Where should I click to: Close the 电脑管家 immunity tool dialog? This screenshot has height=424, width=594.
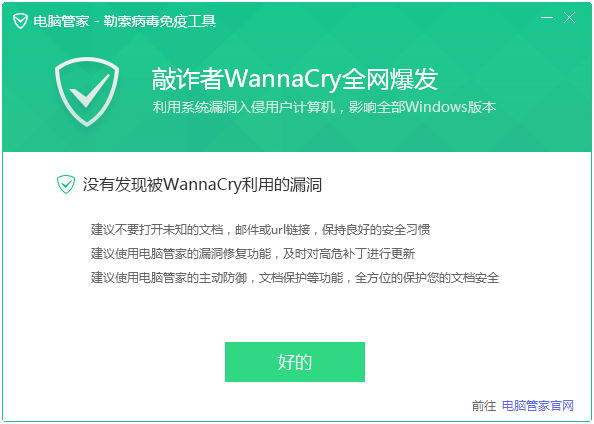click(x=569, y=18)
